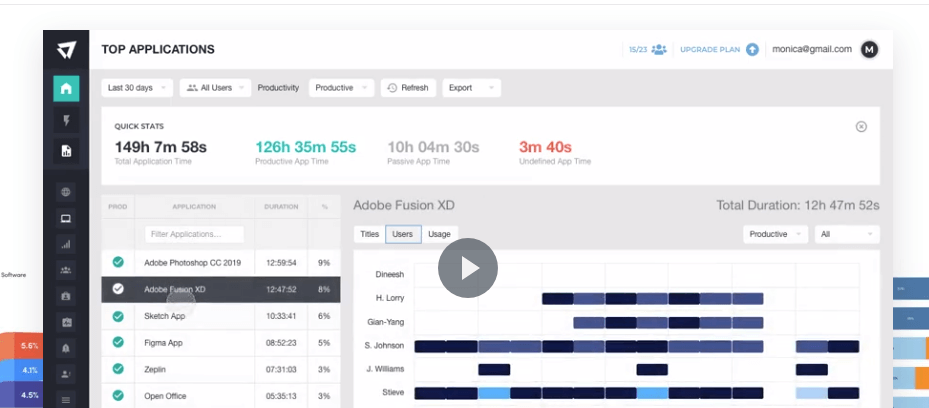The height and width of the screenshot is (408, 929).
Task: Click the users count group icon
Action: [659, 50]
